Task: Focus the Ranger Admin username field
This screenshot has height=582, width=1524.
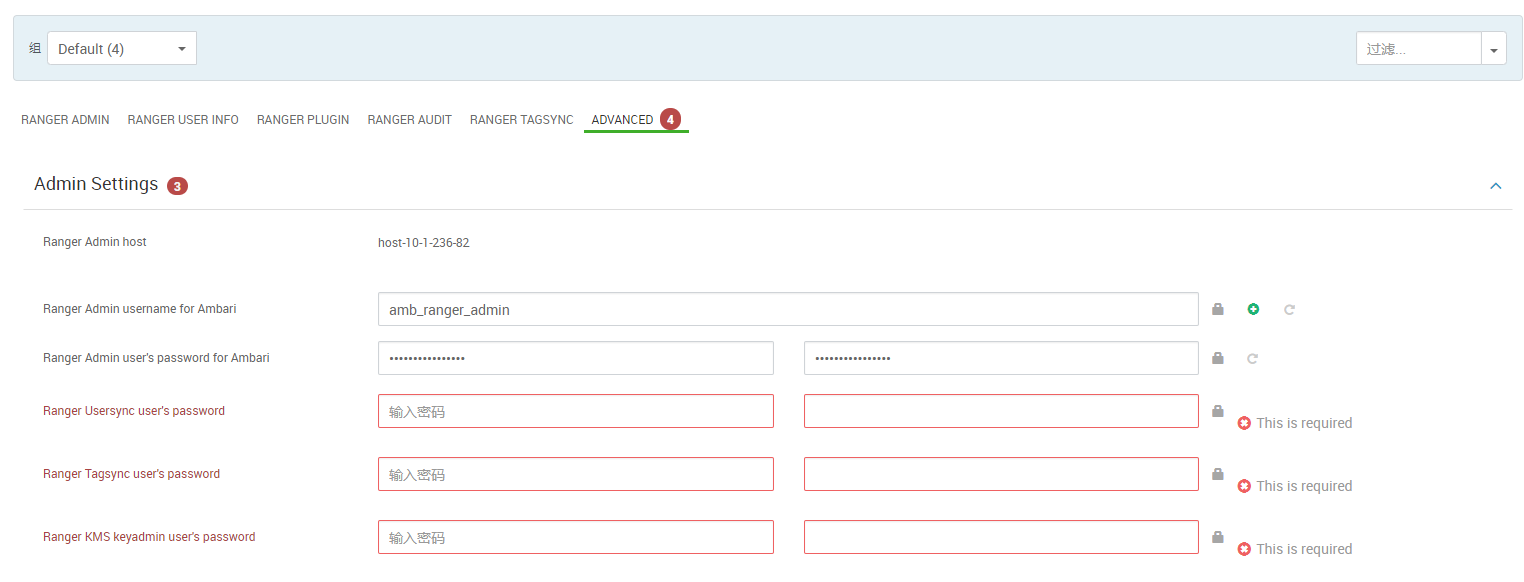Action: (x=788, y=309)
